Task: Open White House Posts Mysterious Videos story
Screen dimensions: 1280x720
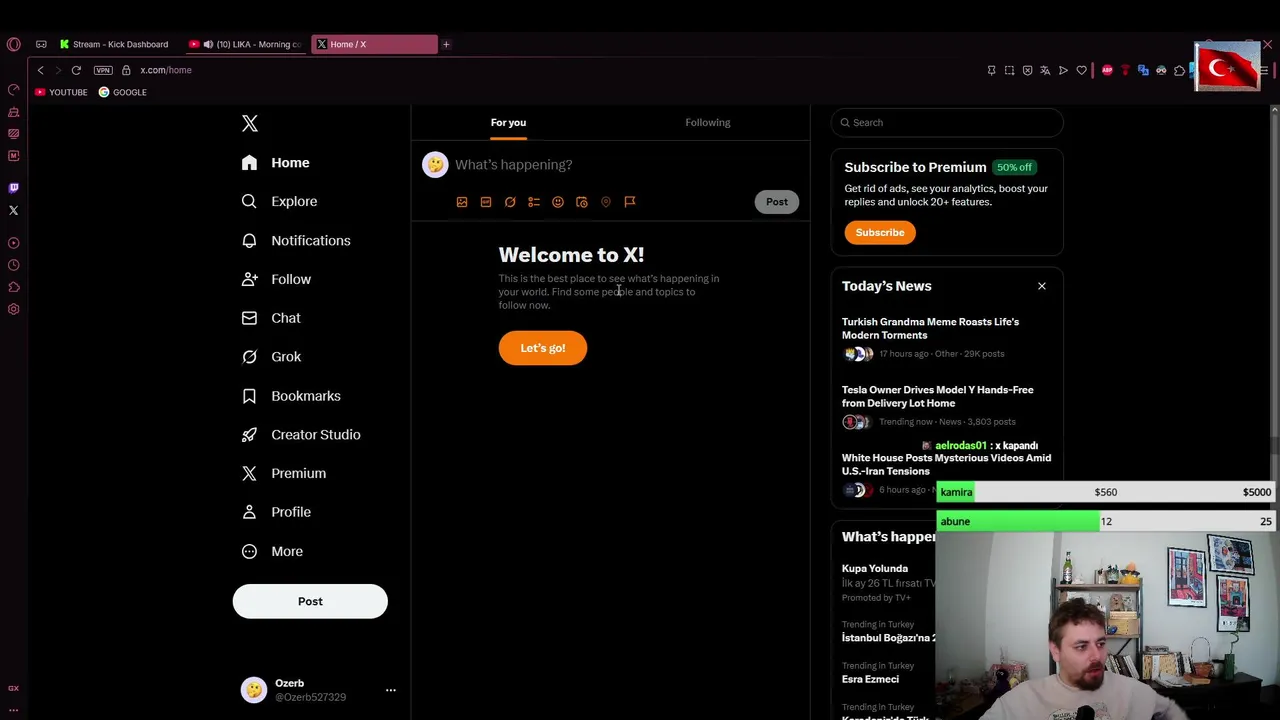Action: (946, 465)
